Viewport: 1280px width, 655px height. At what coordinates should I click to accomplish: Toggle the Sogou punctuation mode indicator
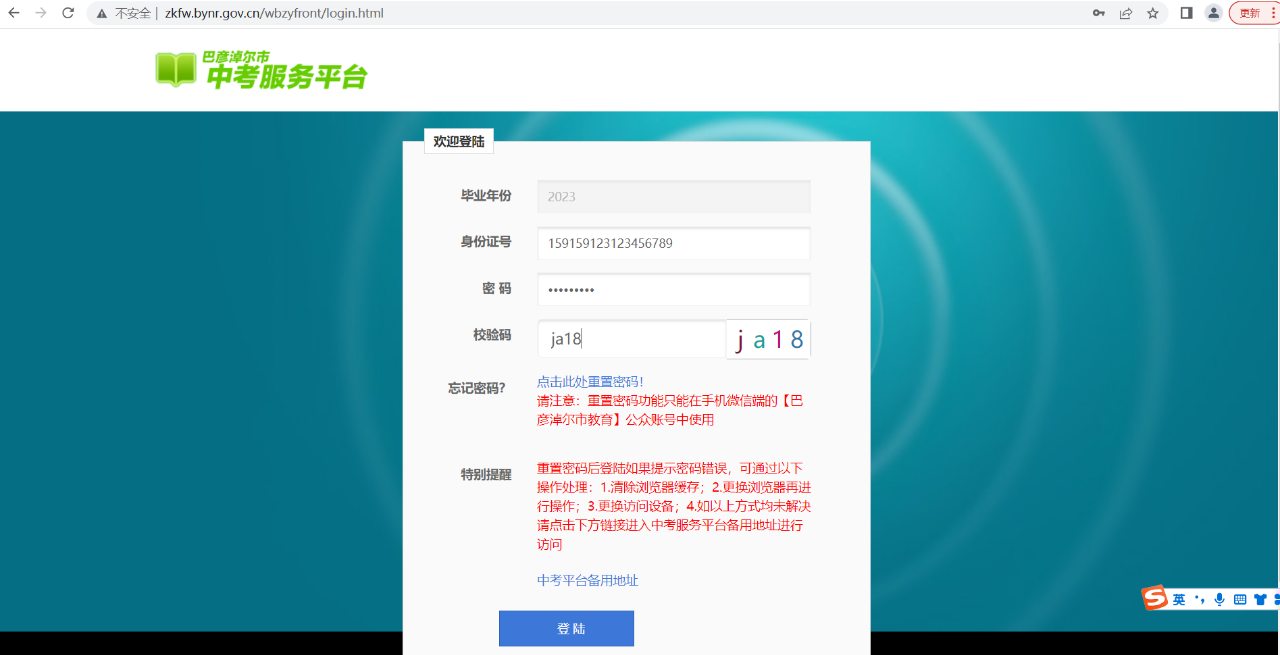coord(1199,599)
